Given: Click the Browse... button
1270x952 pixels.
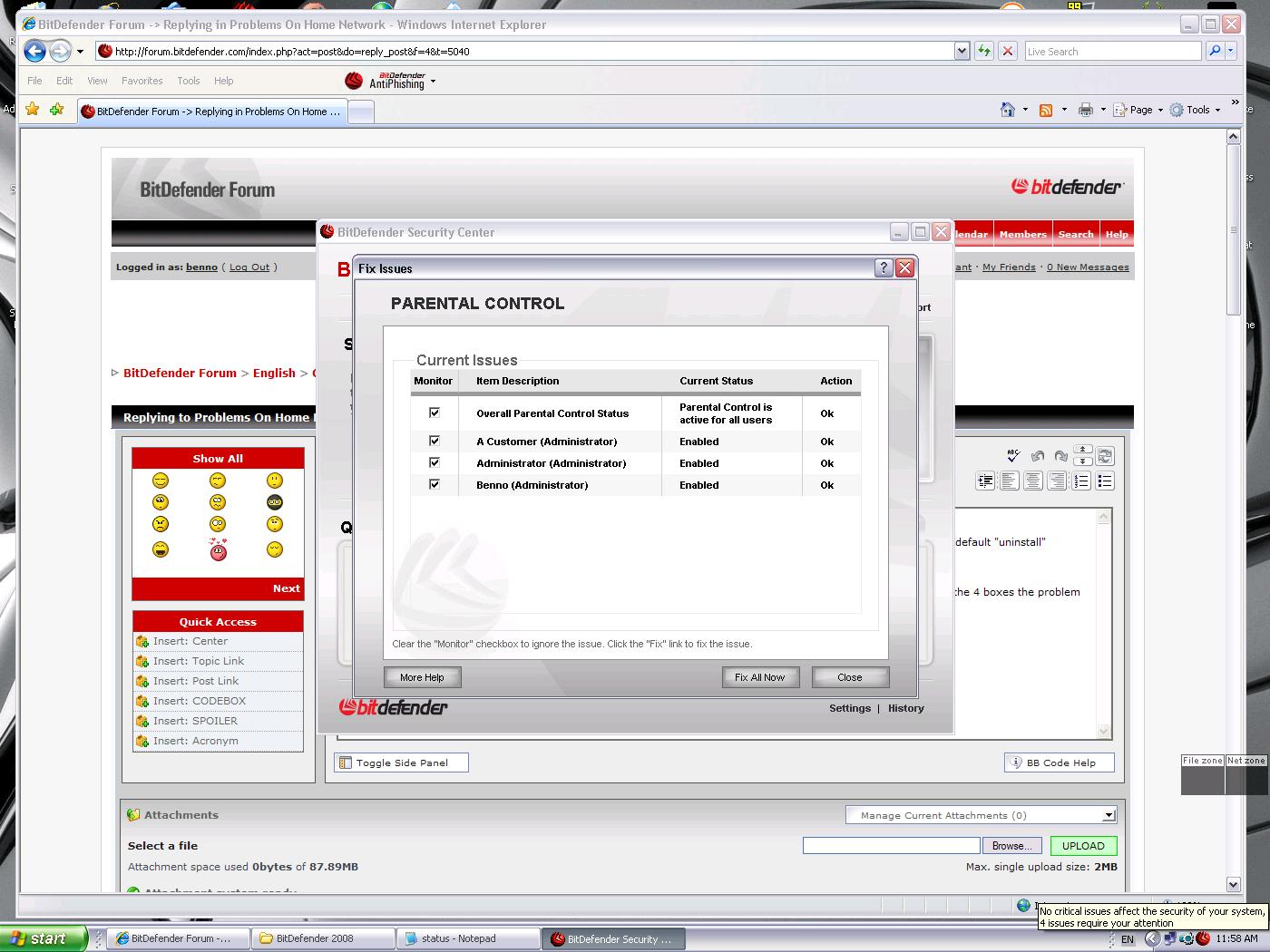Looking at the screenshot, I should pyautogui.click(x=1011, y=846).
